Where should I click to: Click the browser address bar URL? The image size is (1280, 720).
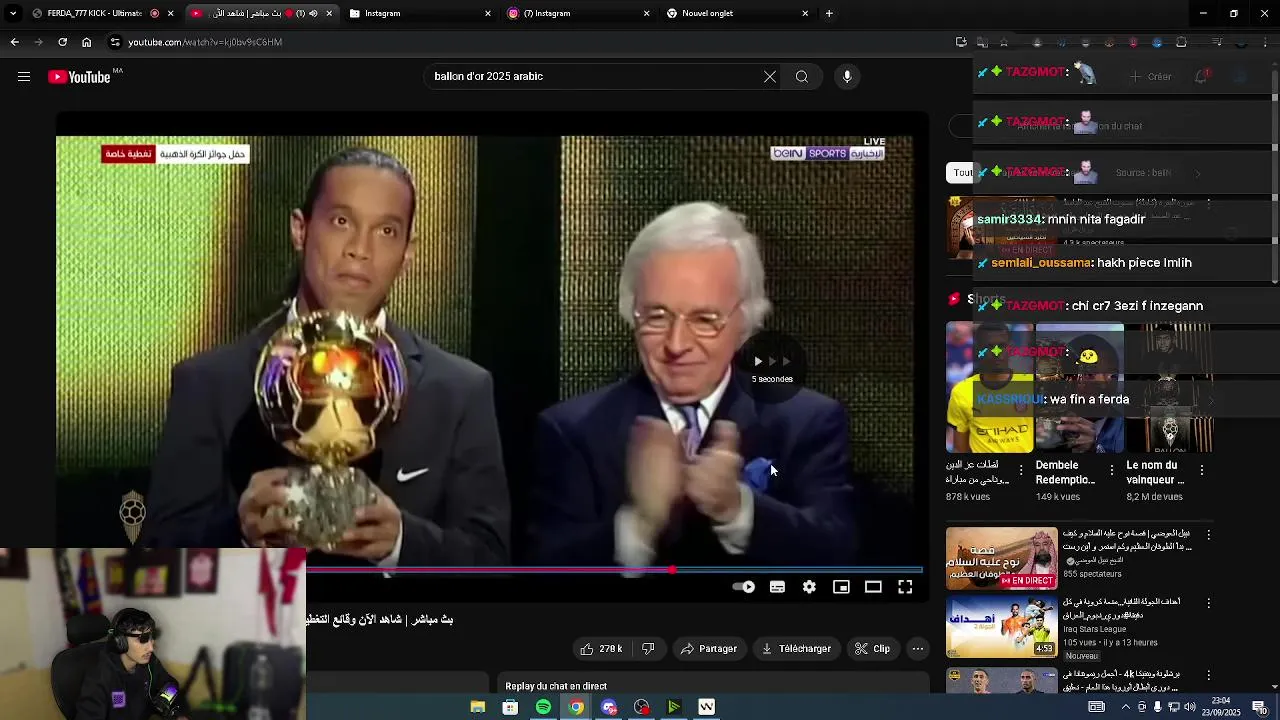(205, 42)
